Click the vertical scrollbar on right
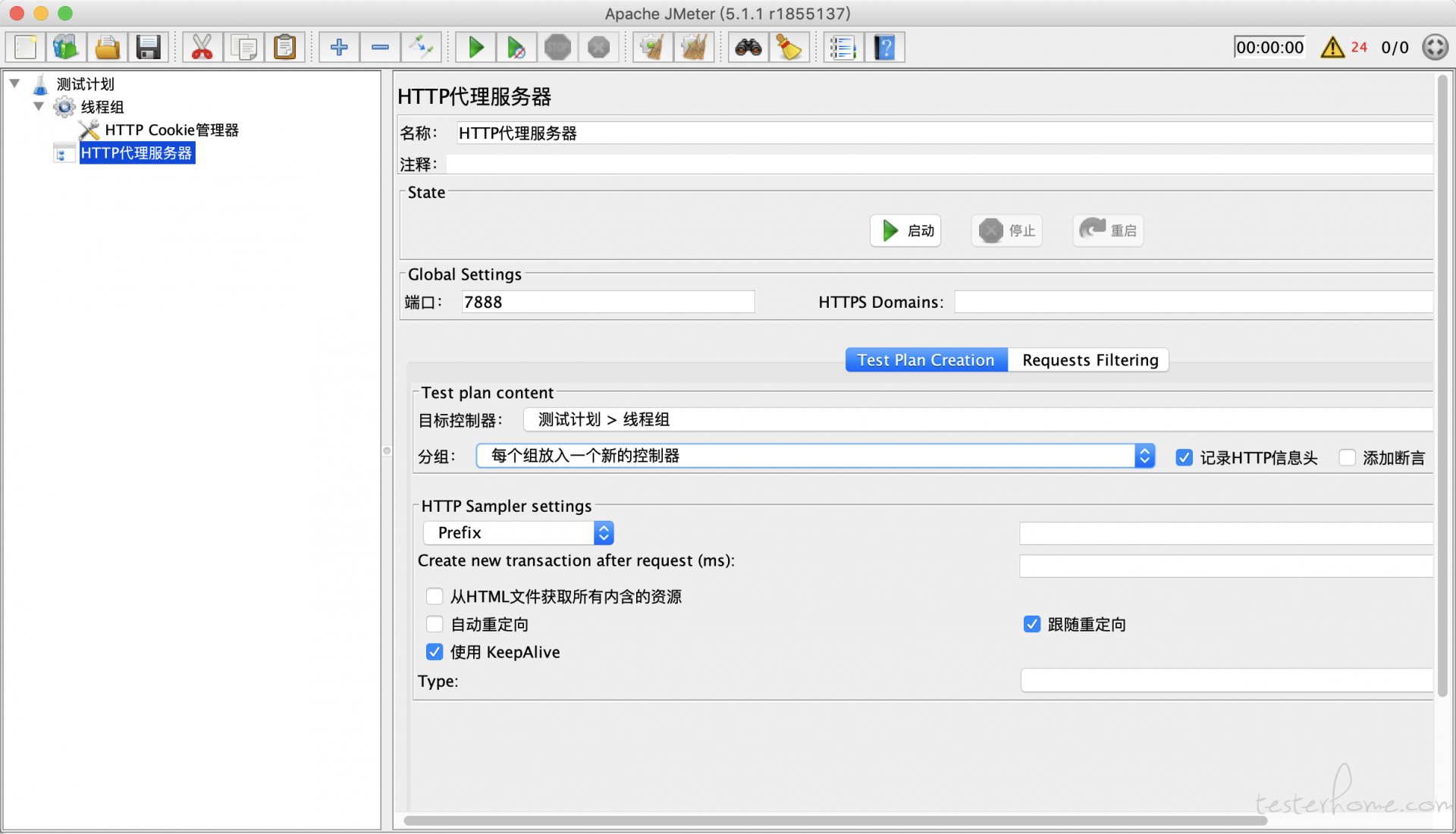Image resolution: width=1456 pixels, height=834 pixels. [1442, 385]
